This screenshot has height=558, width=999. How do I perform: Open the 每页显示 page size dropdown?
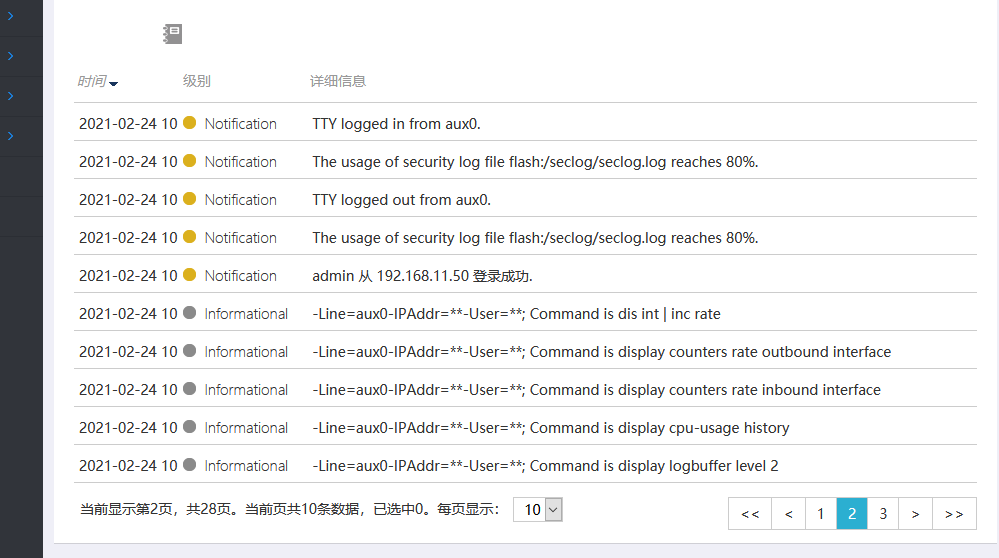[538, 510]
